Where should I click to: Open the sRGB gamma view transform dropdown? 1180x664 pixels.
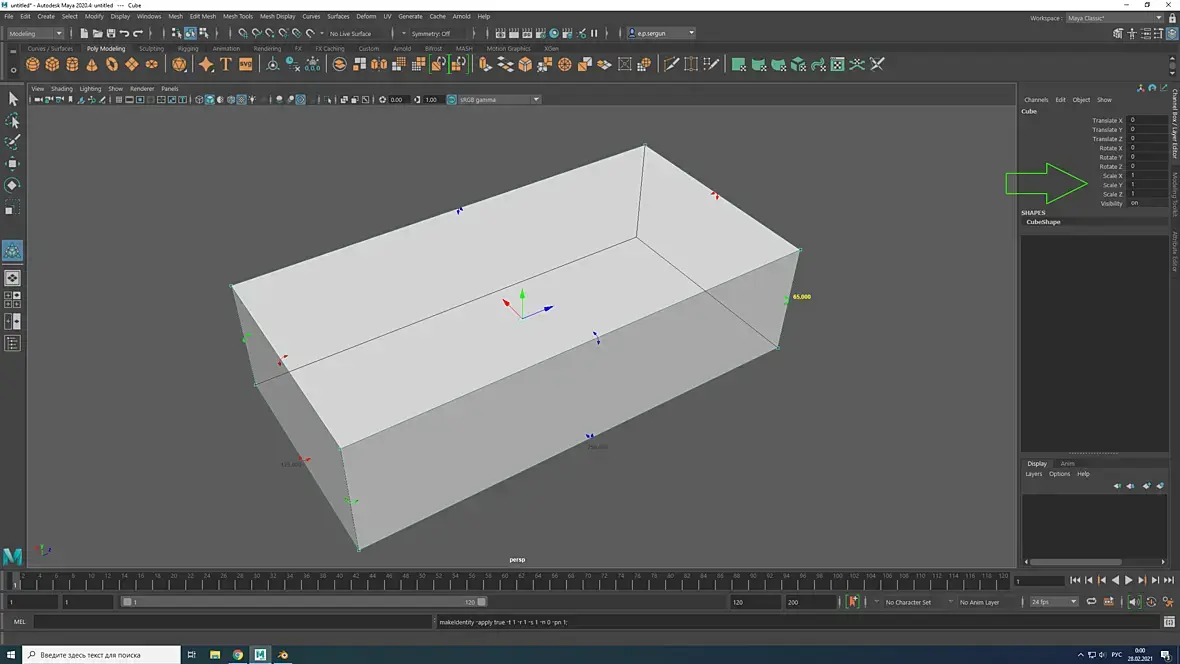pyautogui.click(x=494, y=100)
